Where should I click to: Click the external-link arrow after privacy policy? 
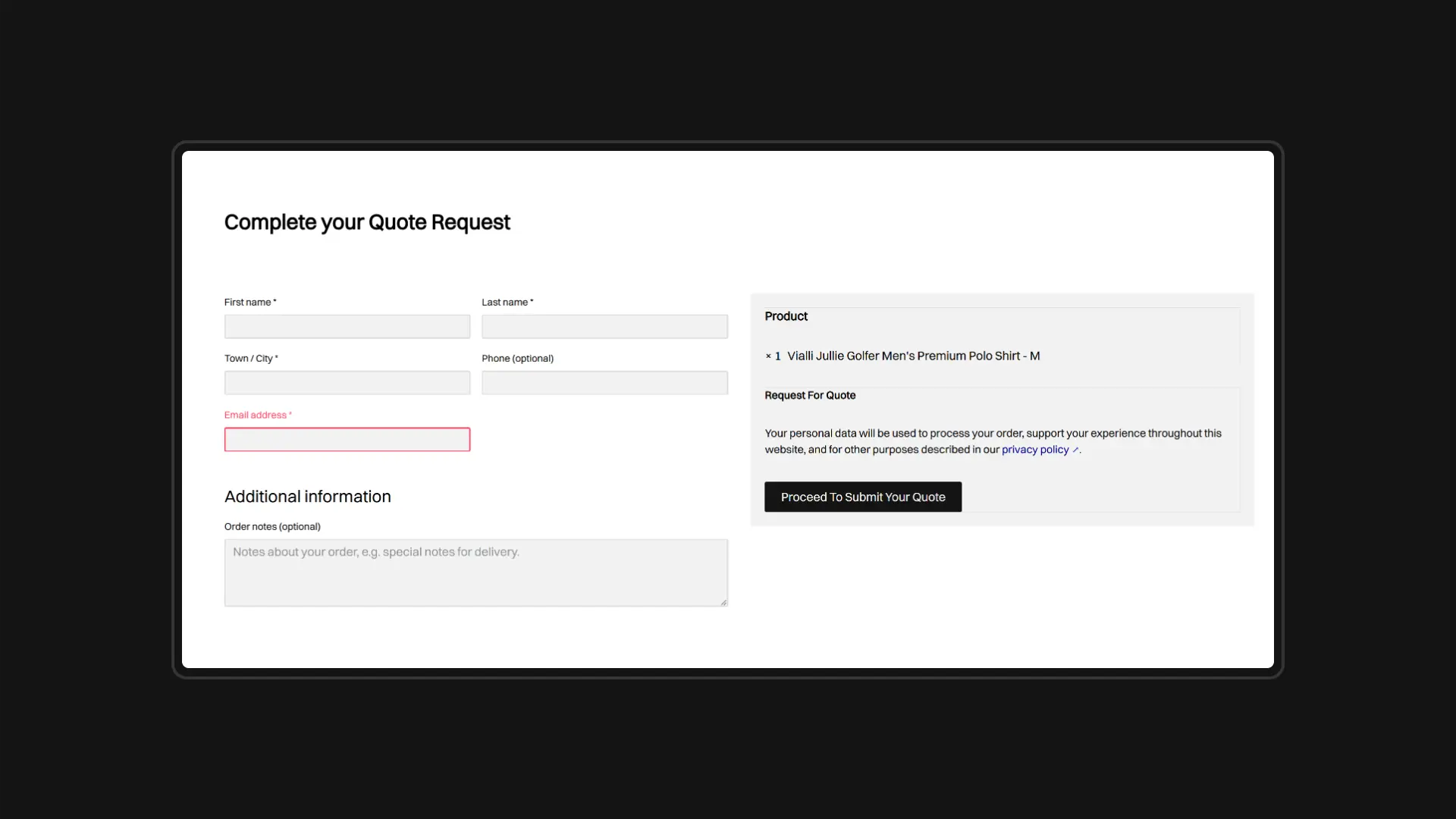[x=1075, y=450]
